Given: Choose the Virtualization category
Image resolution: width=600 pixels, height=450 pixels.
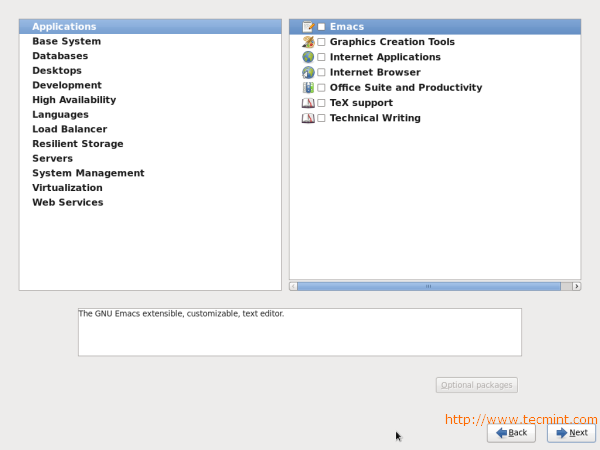Looking at the screenshot, I should pos(150,188).
